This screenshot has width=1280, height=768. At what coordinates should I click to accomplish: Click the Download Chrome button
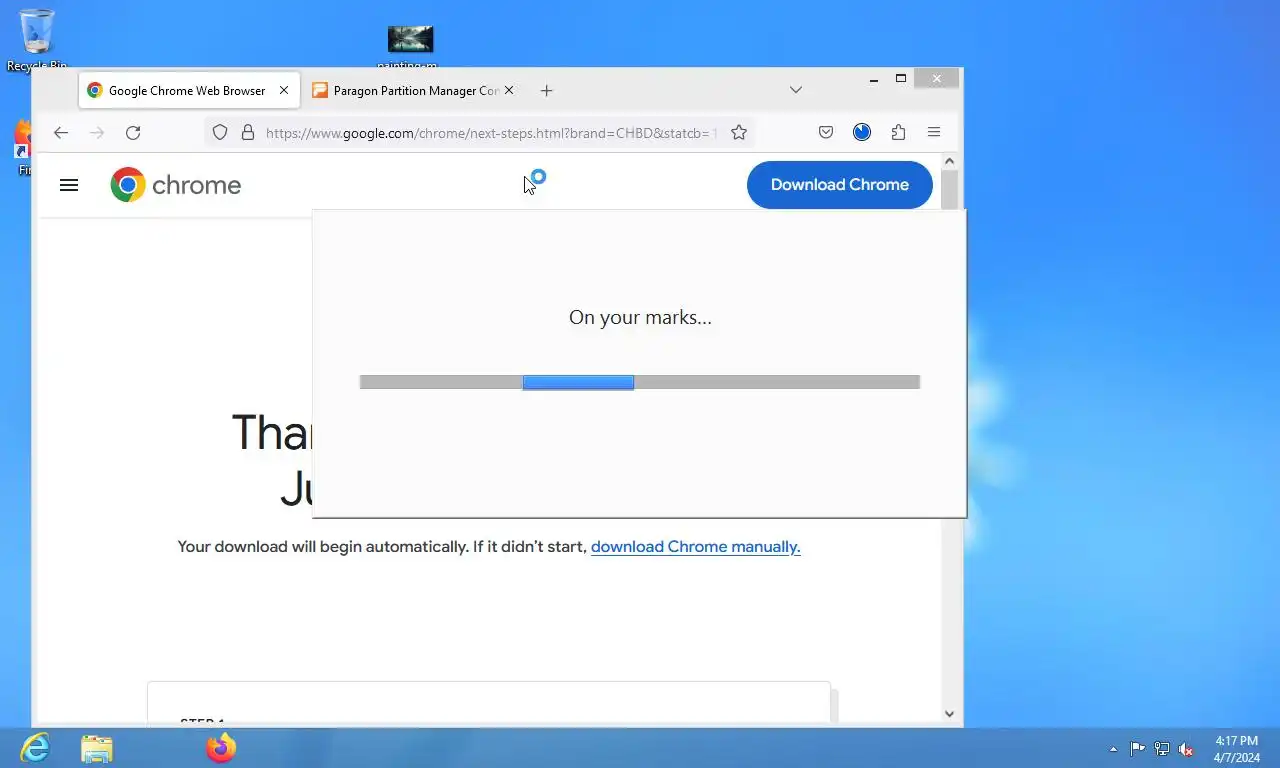pos(840,185)
